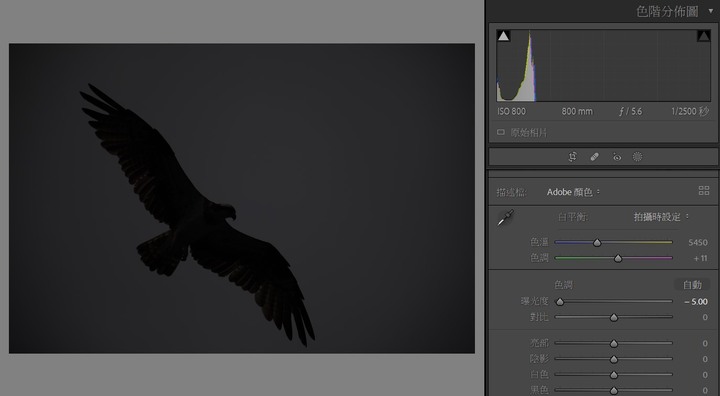Select the crop overlay tool icon
Screen dimensions: 720x396
coord(572,157)
